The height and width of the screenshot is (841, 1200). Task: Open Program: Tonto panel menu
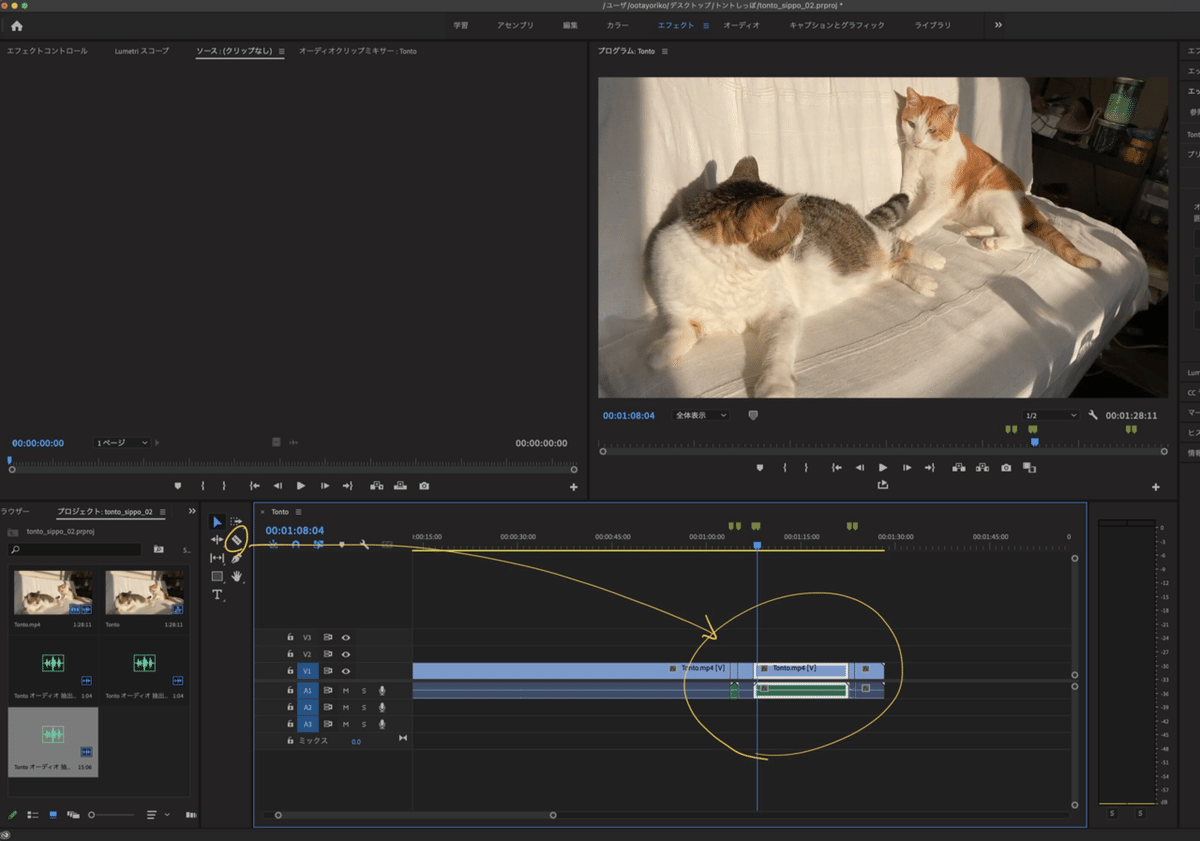(665, 51)
